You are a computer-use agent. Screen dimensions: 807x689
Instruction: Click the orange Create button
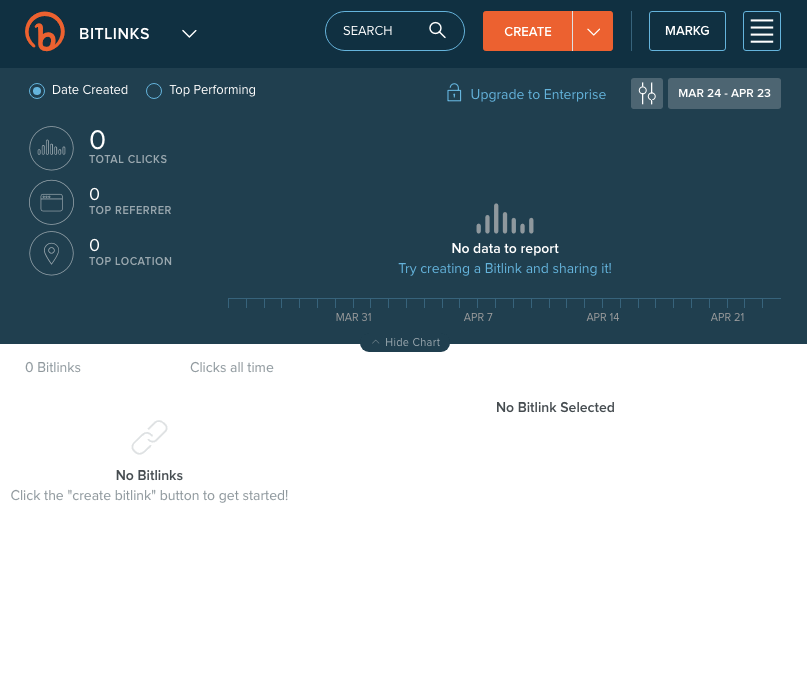(x=528, y=31)
